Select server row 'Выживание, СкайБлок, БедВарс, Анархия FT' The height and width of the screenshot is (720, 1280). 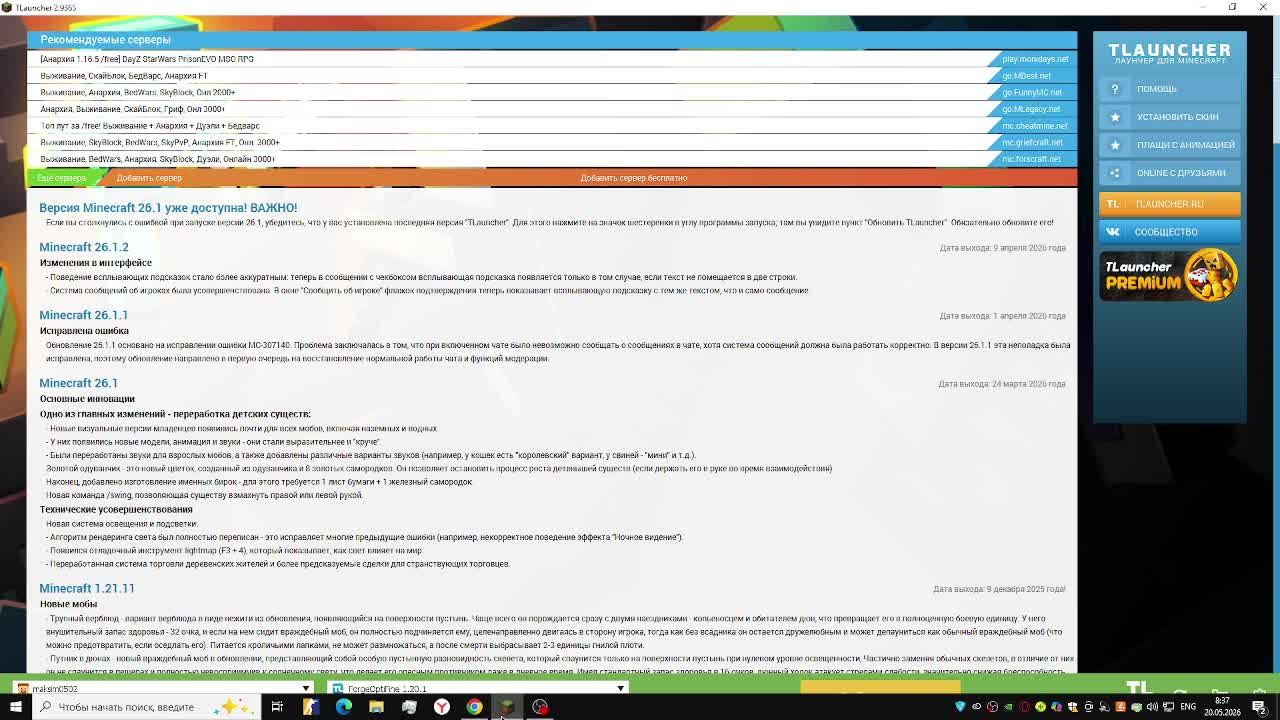point(552,76)
